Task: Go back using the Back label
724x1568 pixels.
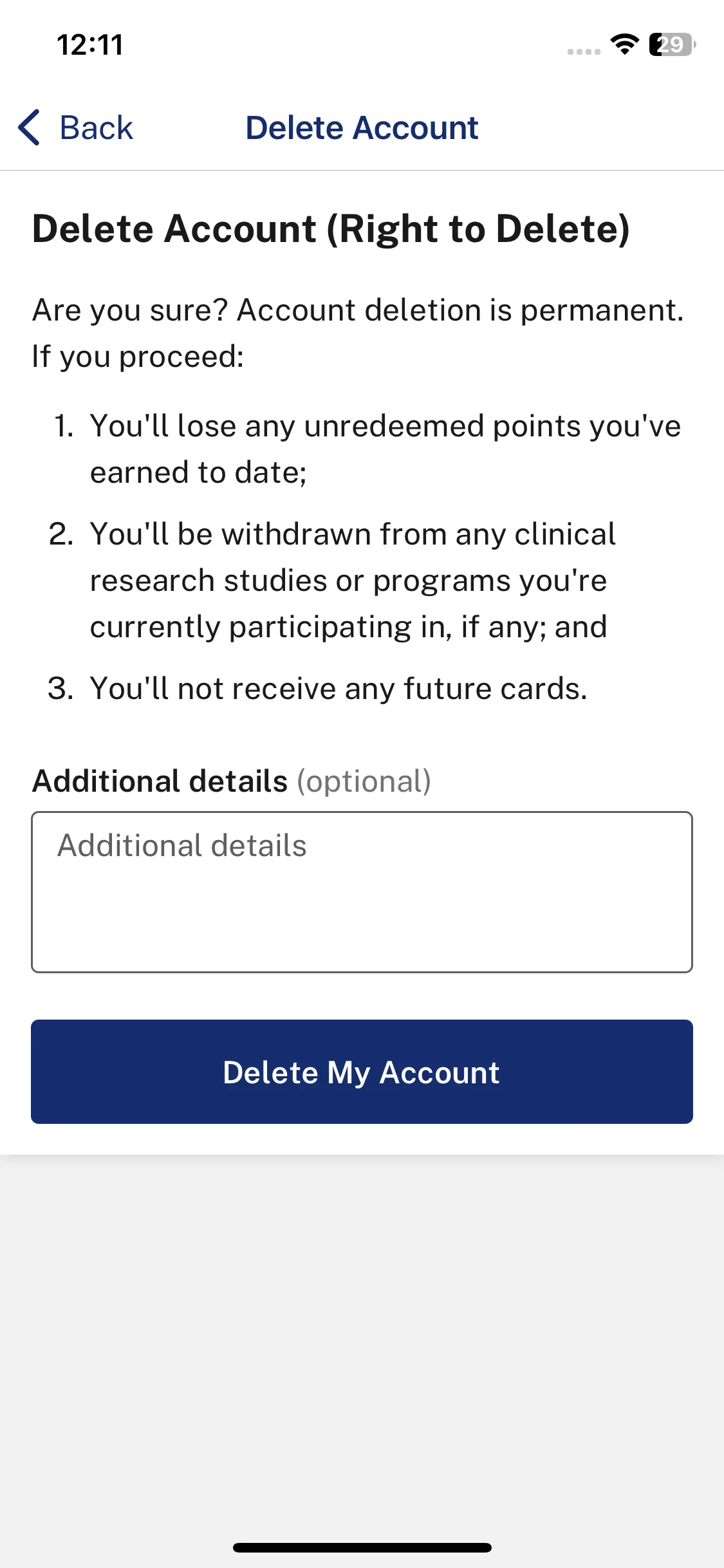Action: click(97, 127)
